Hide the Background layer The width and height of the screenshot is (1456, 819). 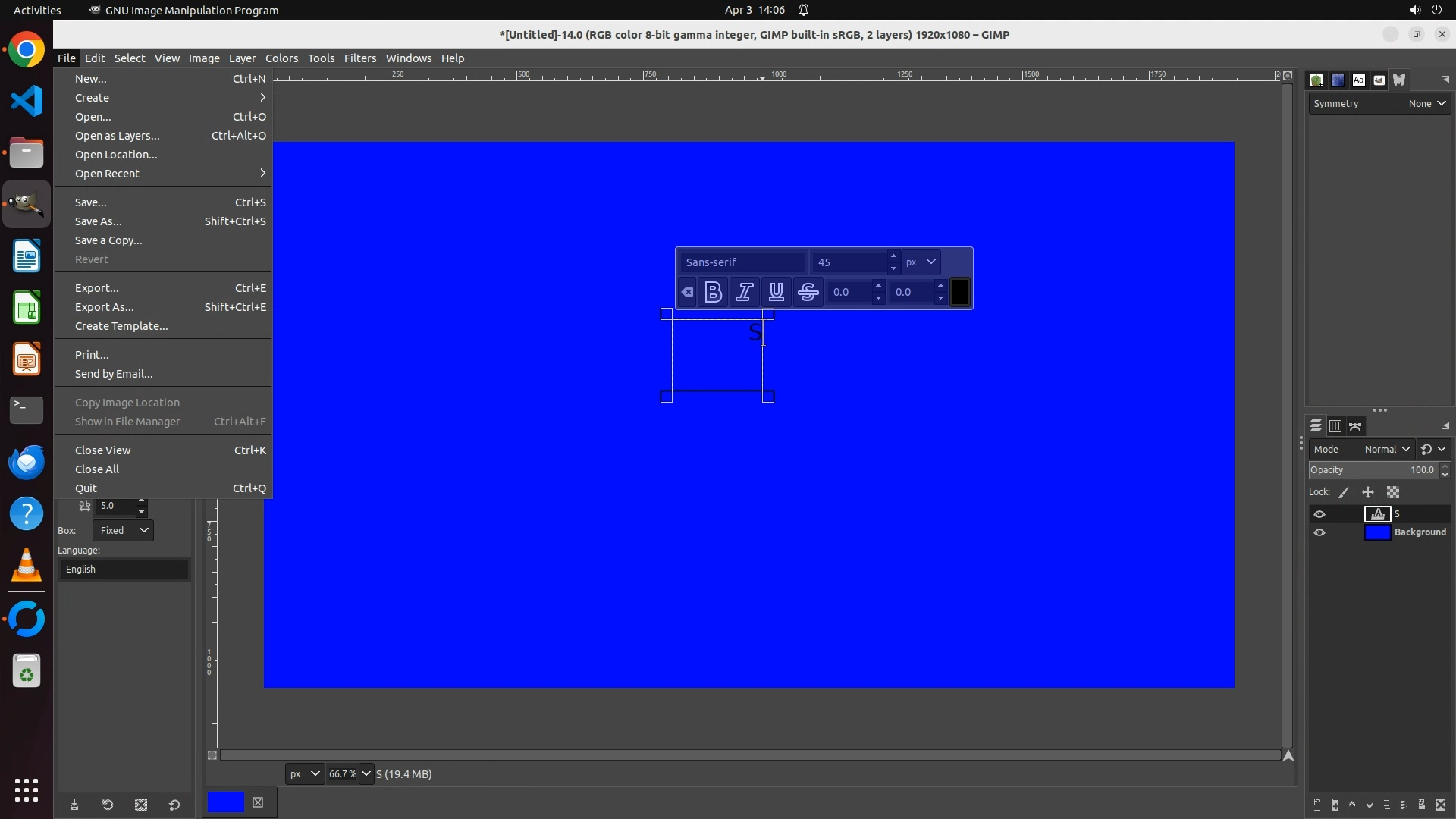[x=1319, y=532]
